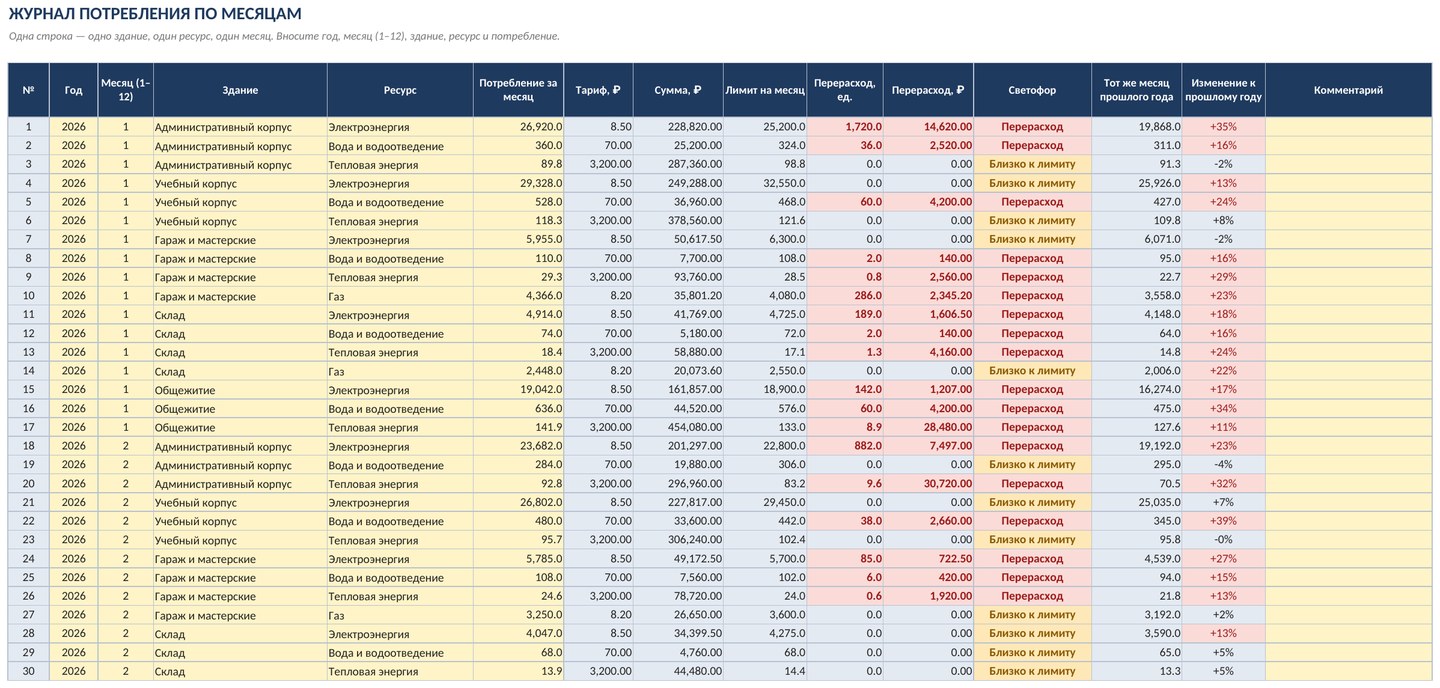Select the «Газ» resource in row 10
This screenshot has height=688, width=1440.
[400, 296]
